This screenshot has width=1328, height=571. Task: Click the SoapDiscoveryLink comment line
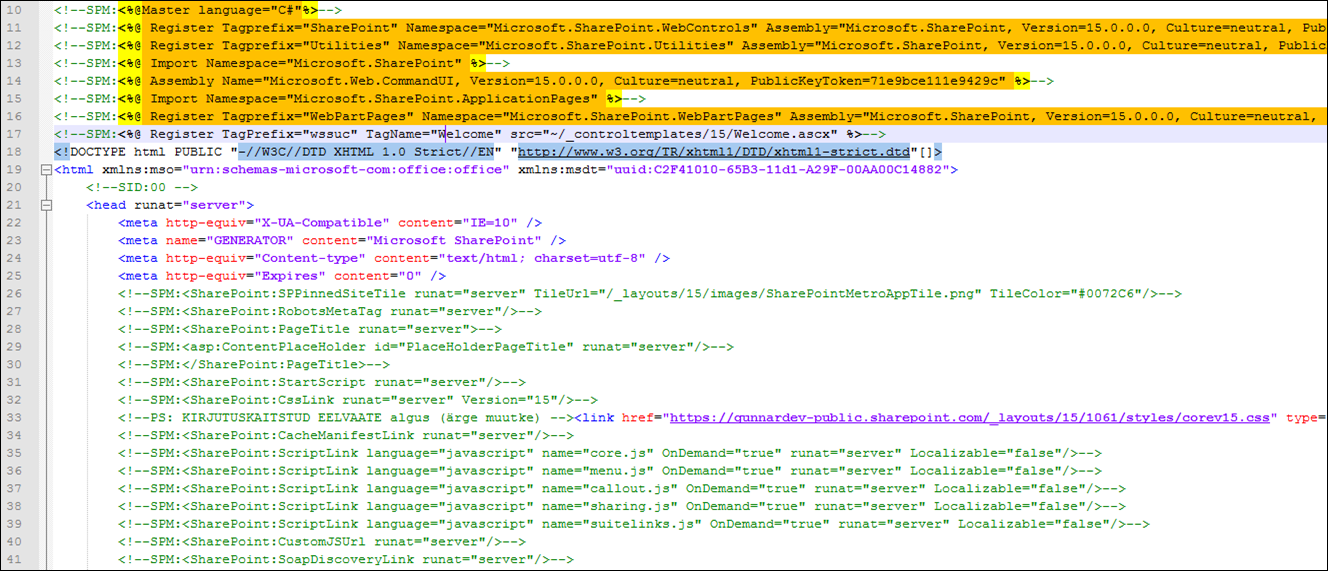(346, 560)
